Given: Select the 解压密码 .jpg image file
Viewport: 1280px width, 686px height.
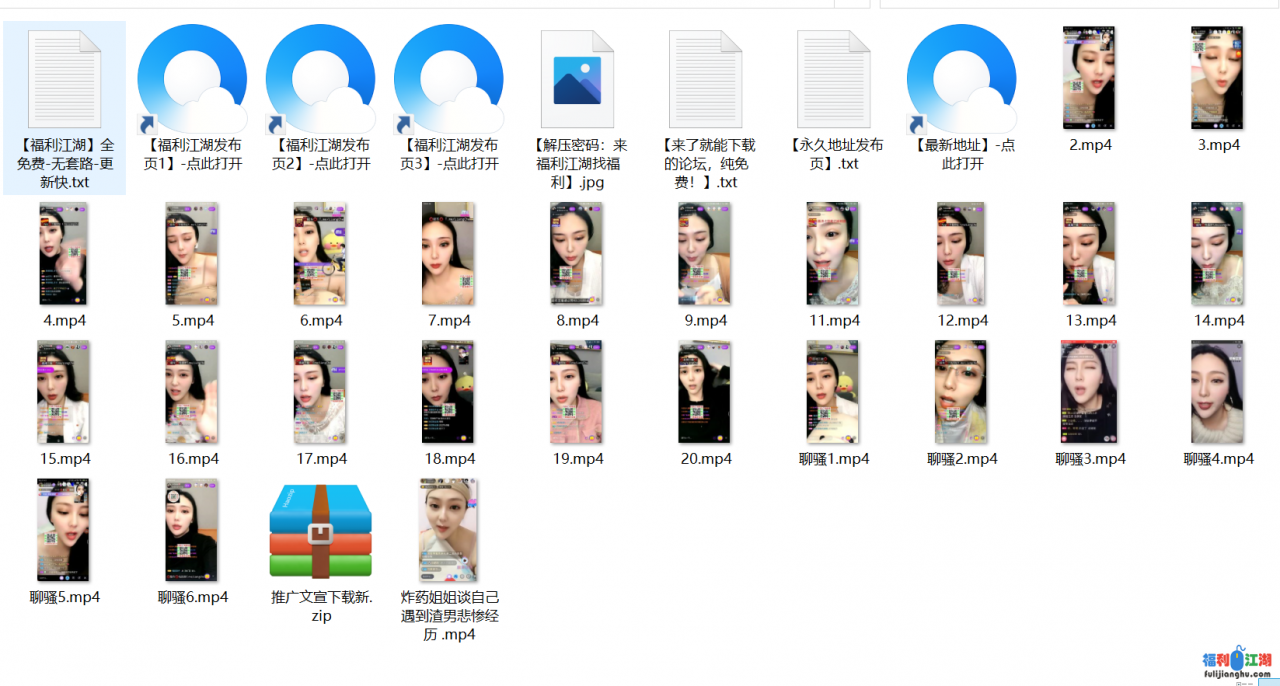Looking at the screenshot, I should (577, 80).
